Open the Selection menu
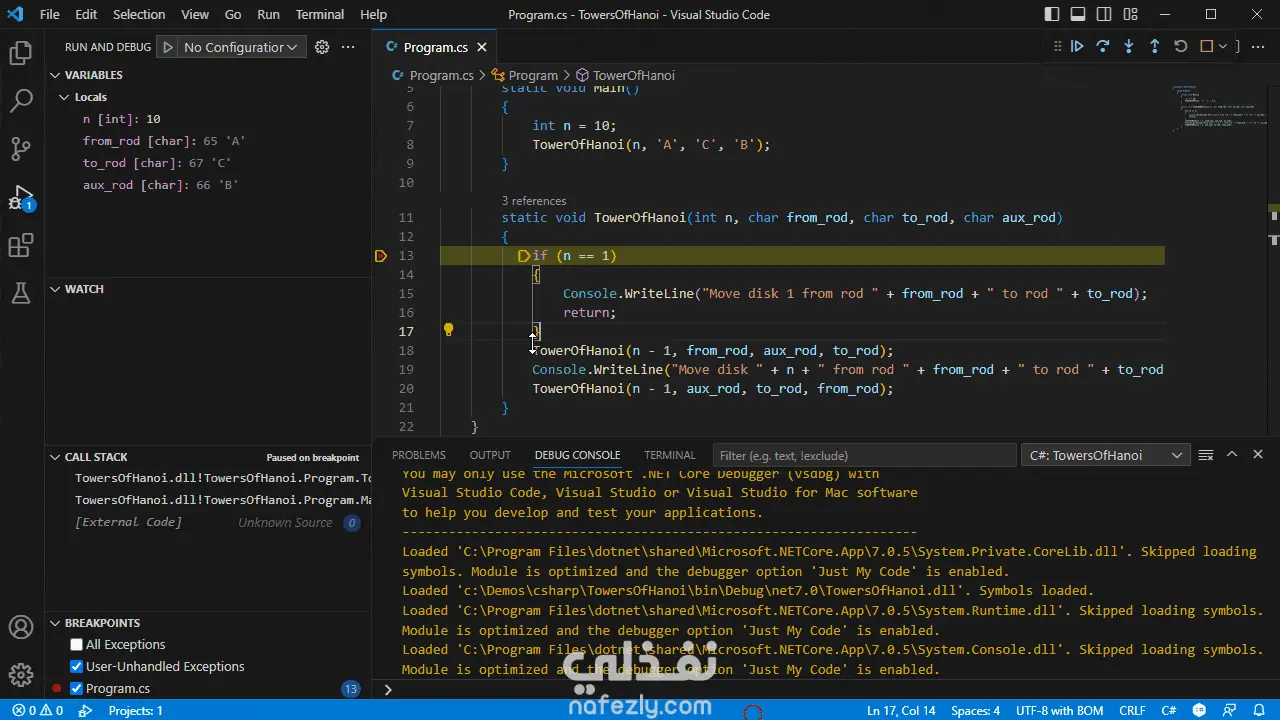Image resolution: width=1280 pixels, height=720 pixels. (139, 14)
